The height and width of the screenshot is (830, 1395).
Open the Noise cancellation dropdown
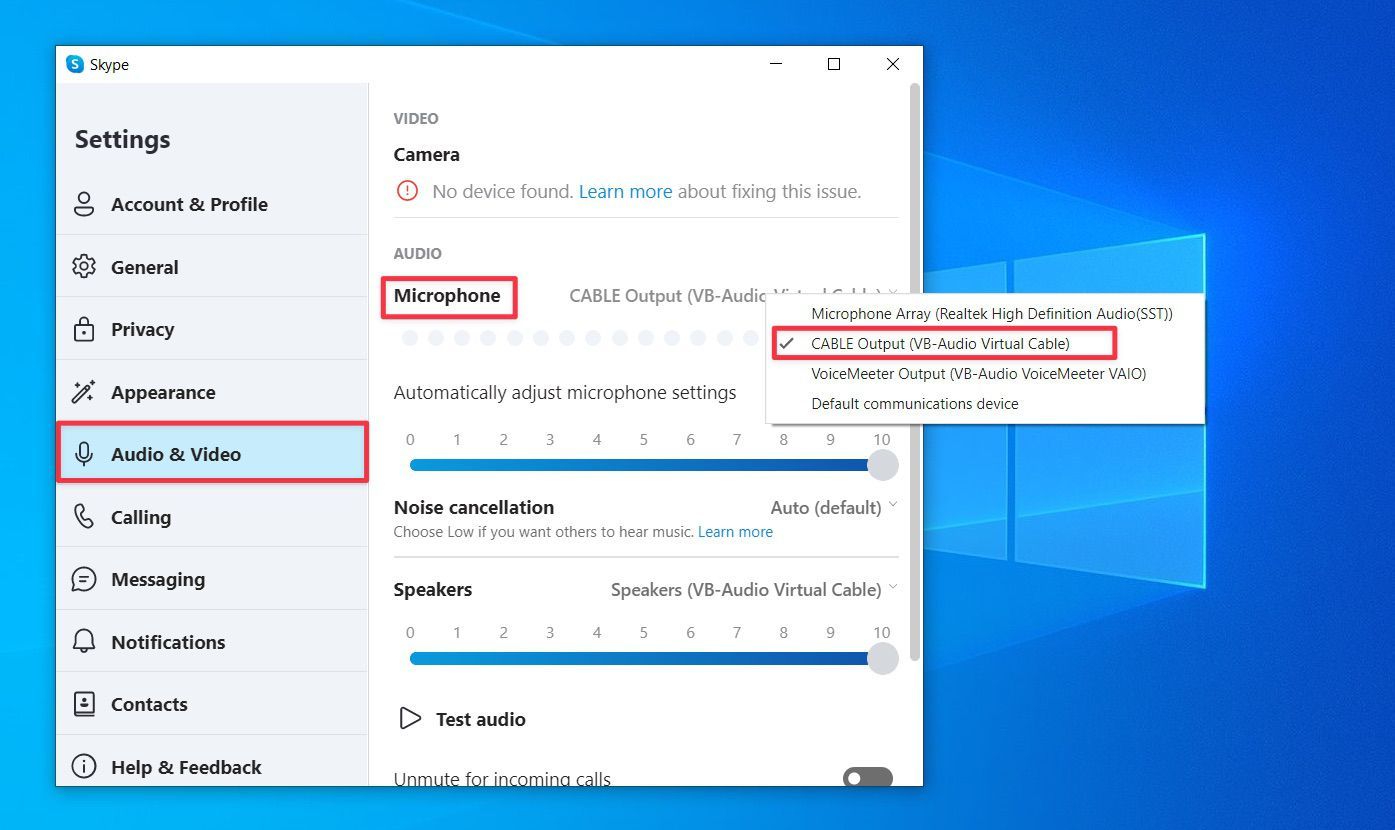point(834,507)
